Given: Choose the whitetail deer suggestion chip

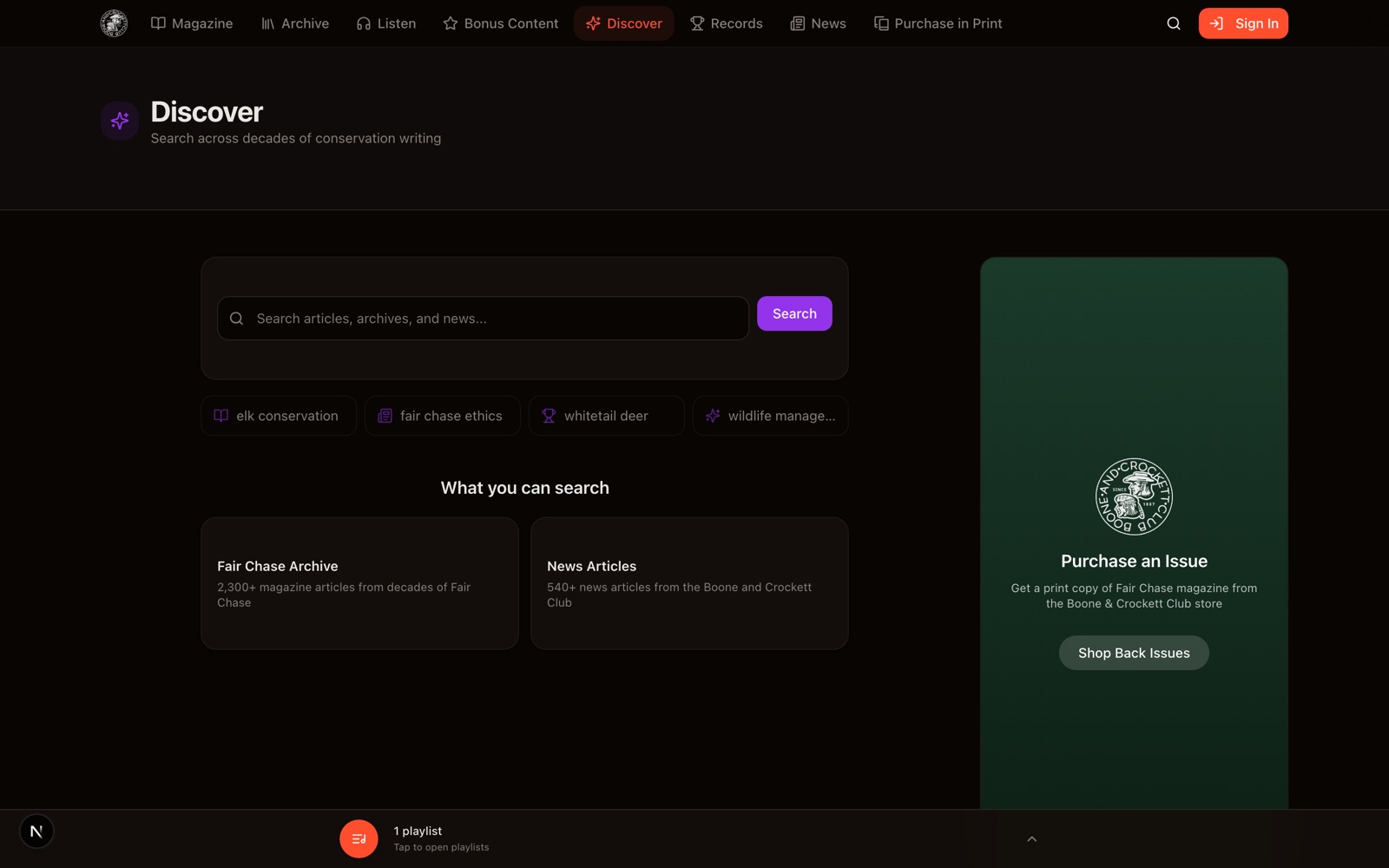Looking at the screenshot, I should (607, 416).
